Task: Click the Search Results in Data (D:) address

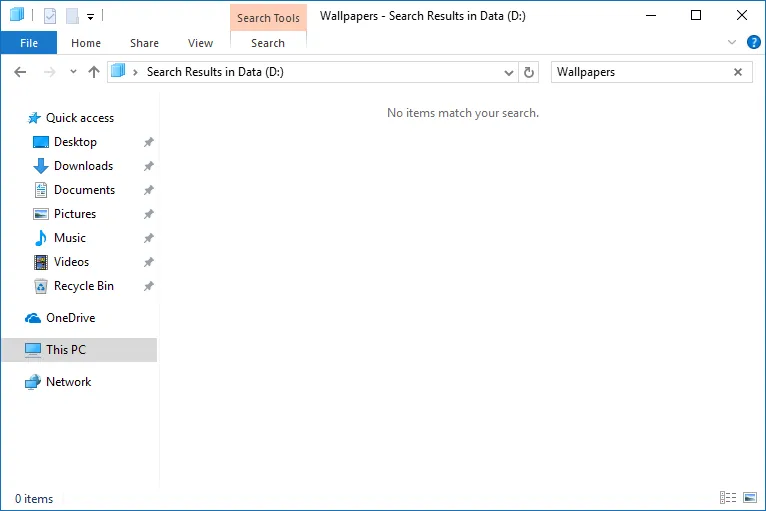Action: click(215, 72)
